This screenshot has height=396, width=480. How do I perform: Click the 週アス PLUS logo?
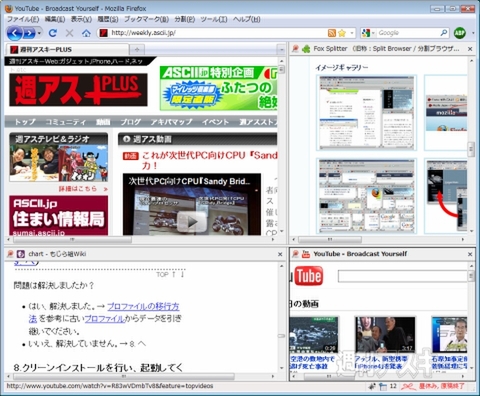pyautogui.click(x=78, y=90)
